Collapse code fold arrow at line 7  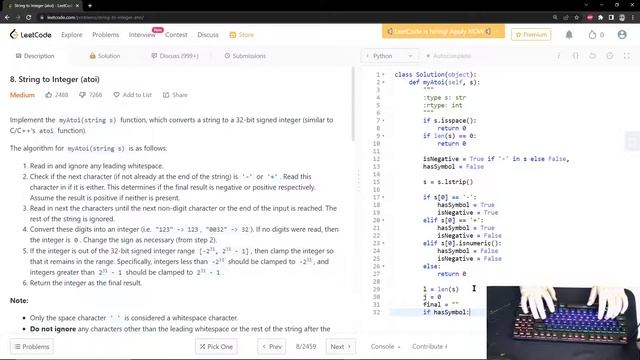(x=383, y=121)
